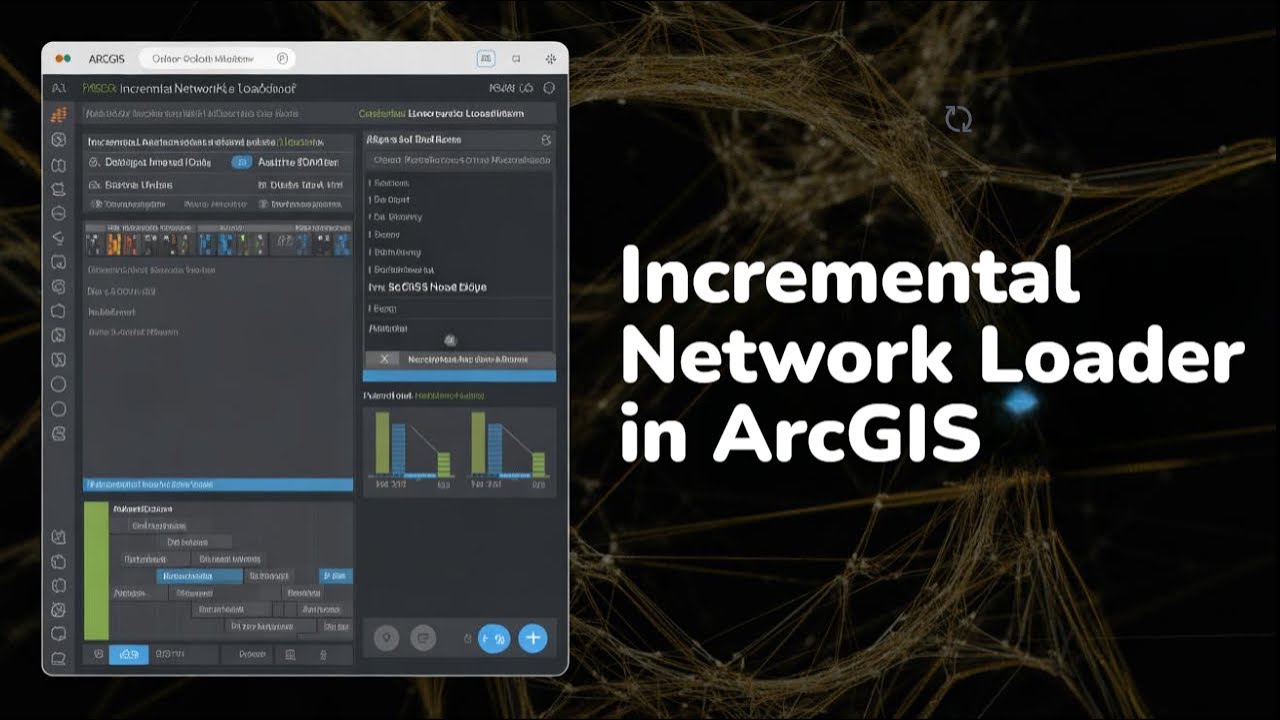The width and height of the screenshot is (1280, 720).
Task: Click the input field under right panel header
Action: (x=458, y=160)
